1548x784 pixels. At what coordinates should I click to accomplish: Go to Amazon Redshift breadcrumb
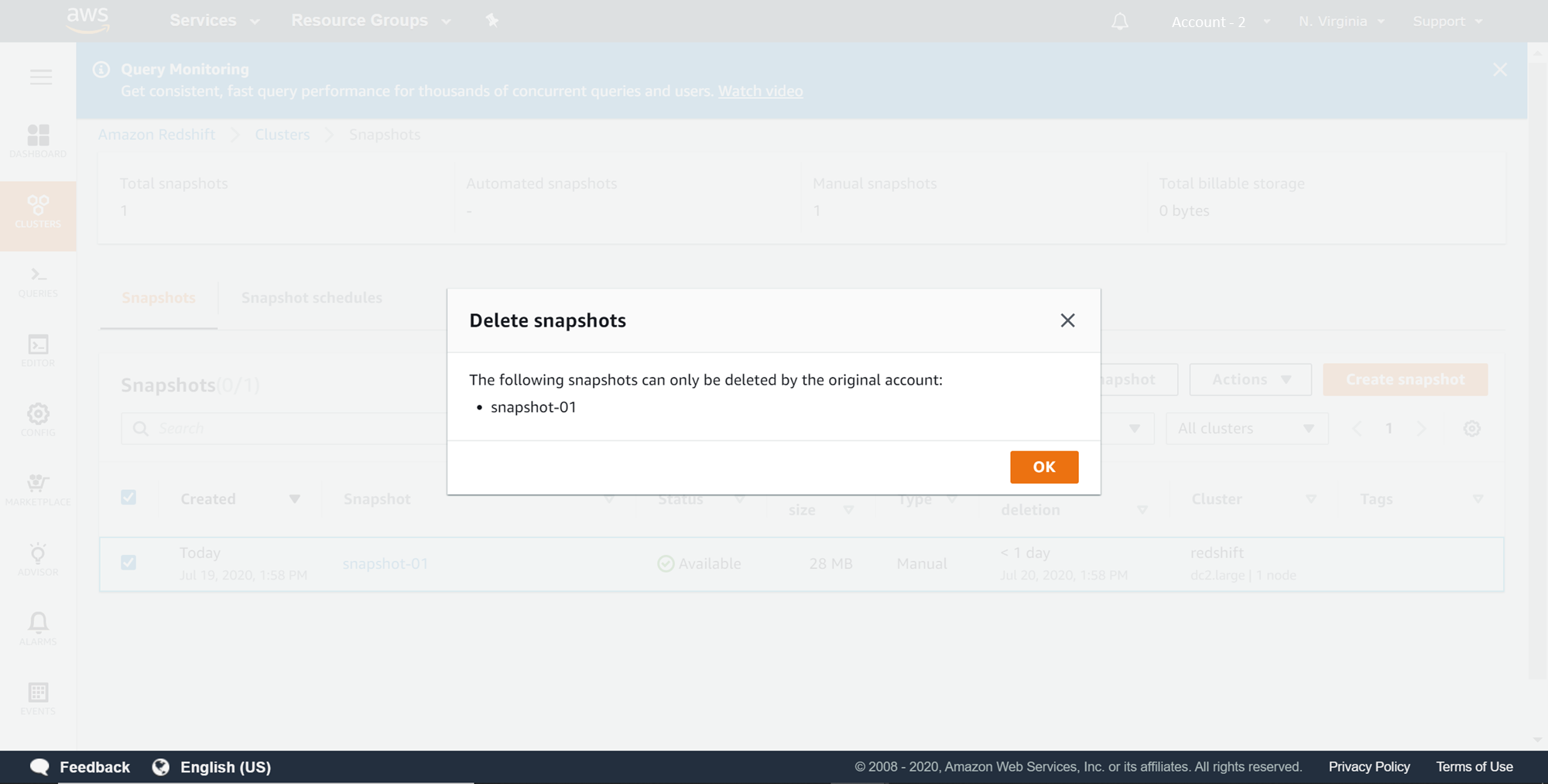pos(156,135)
